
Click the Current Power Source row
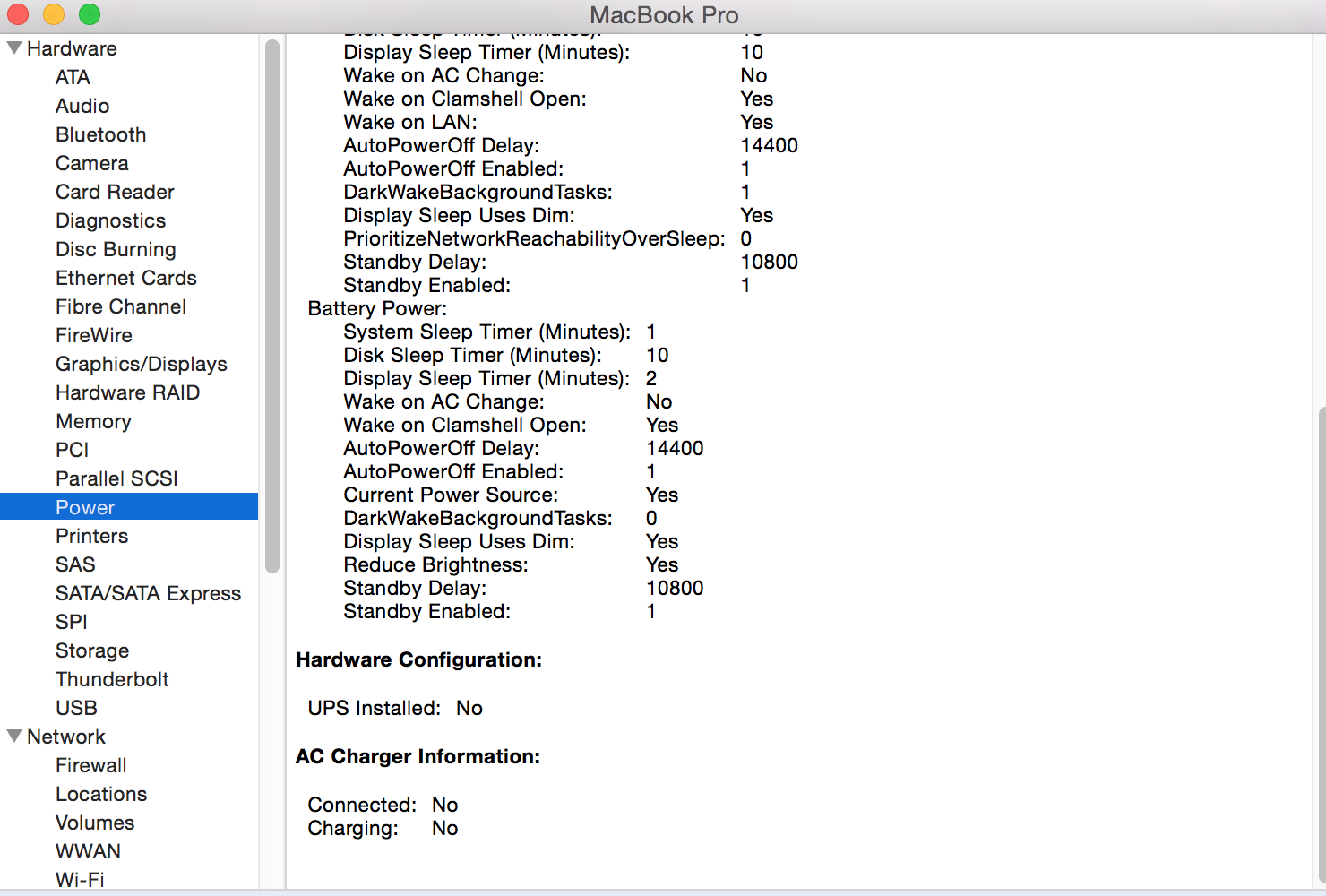511,495
